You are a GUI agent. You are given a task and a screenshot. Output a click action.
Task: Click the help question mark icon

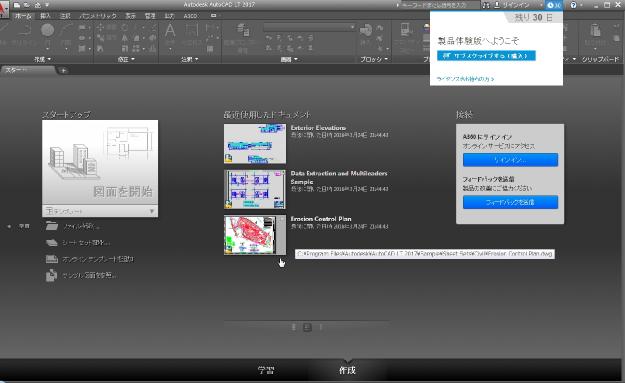(x=573, y=5)
